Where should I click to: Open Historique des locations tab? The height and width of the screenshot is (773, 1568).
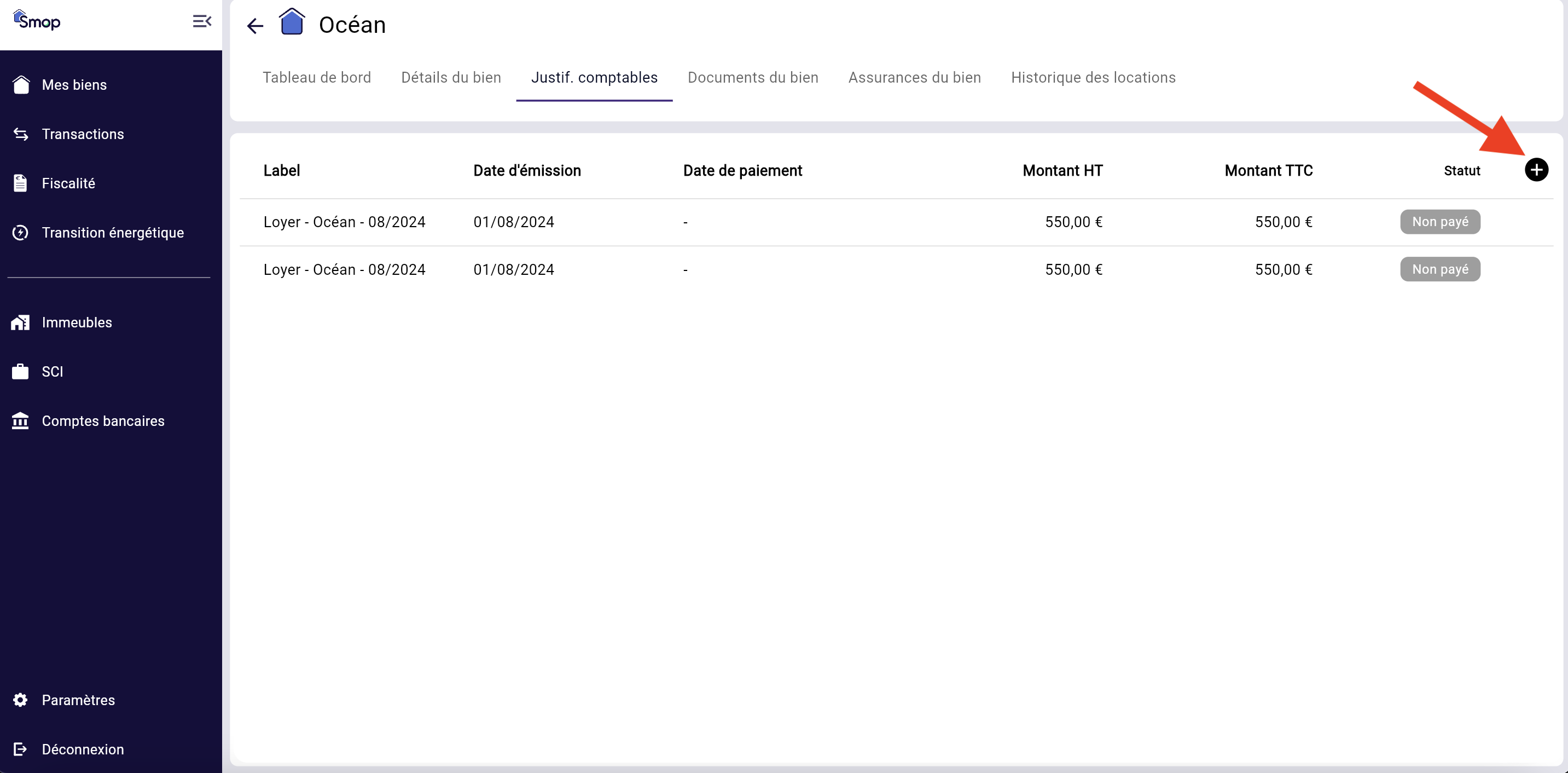click(x=1093, y=78)
